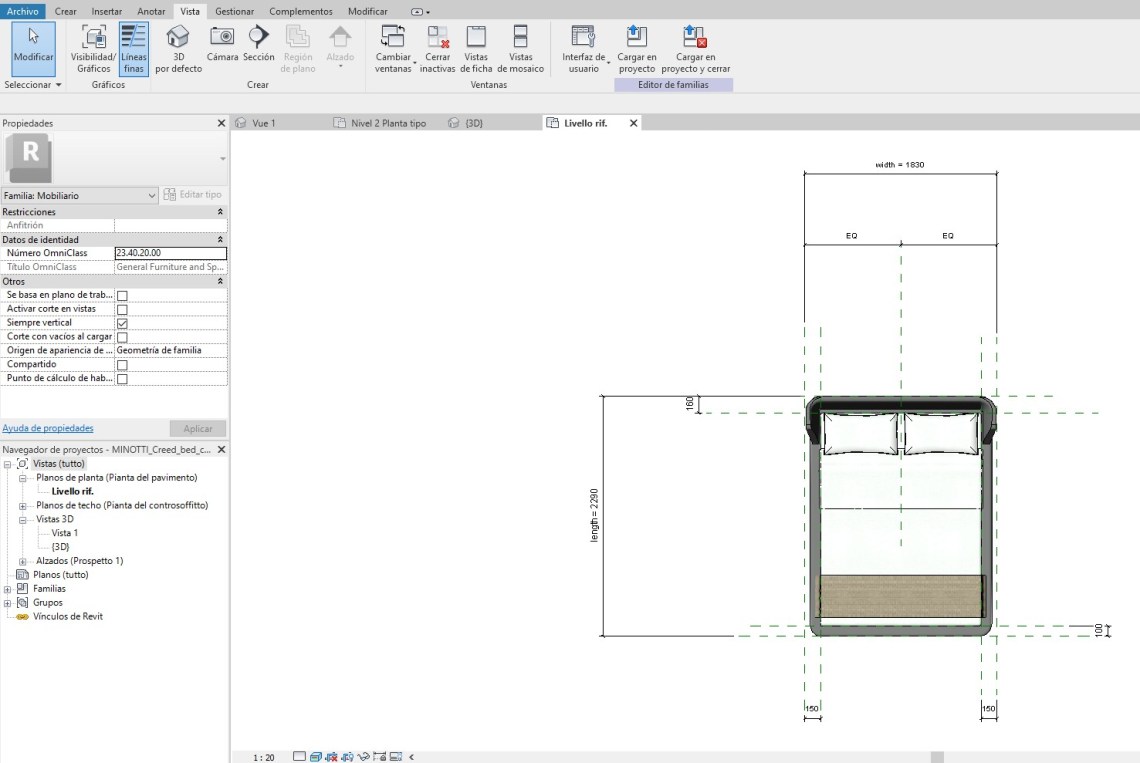
Task: Click the Editar tipo button
Action: [194, 195]
